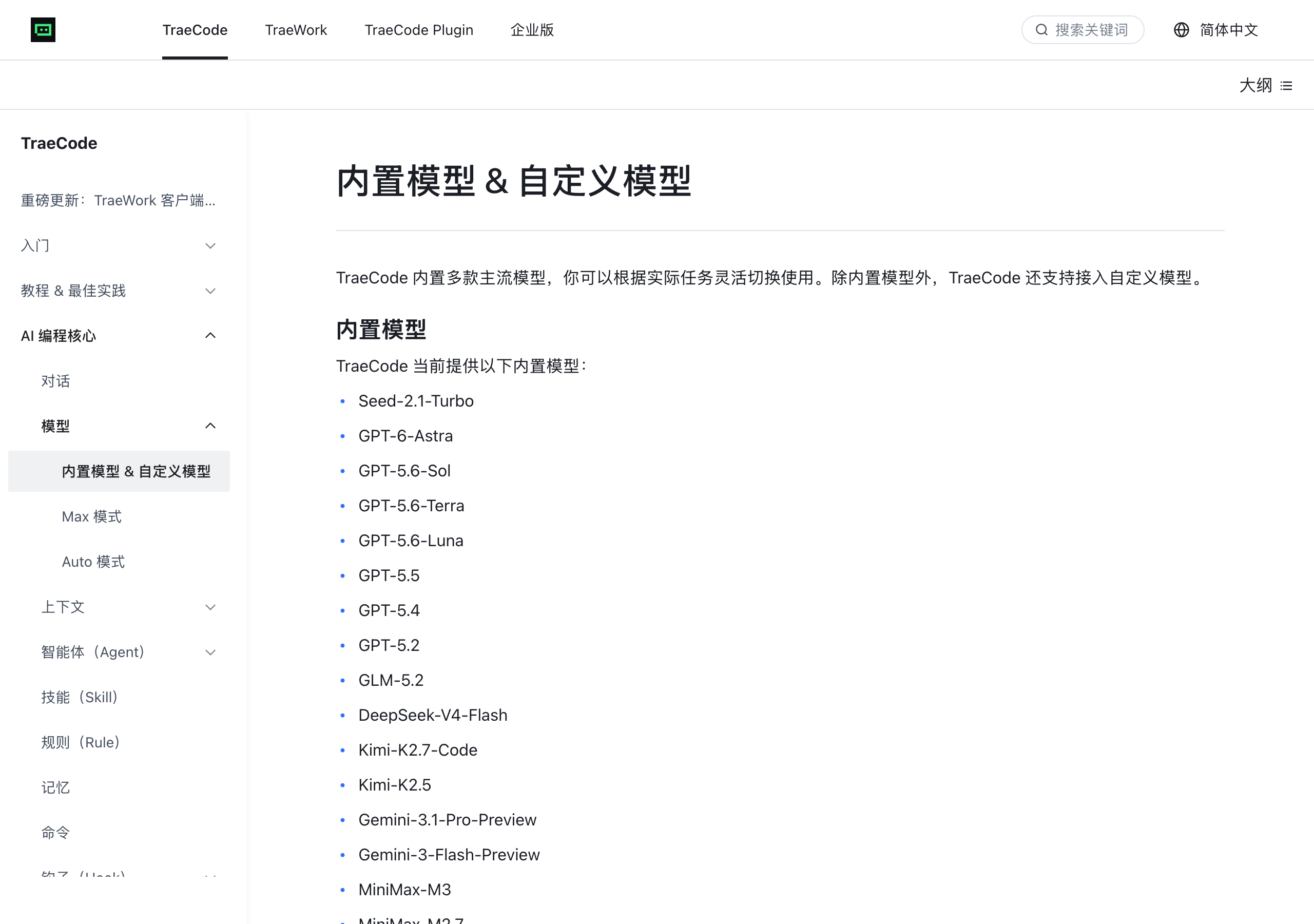Open the 企业版 tab
1314x924 pixels.
coord(532,30)
